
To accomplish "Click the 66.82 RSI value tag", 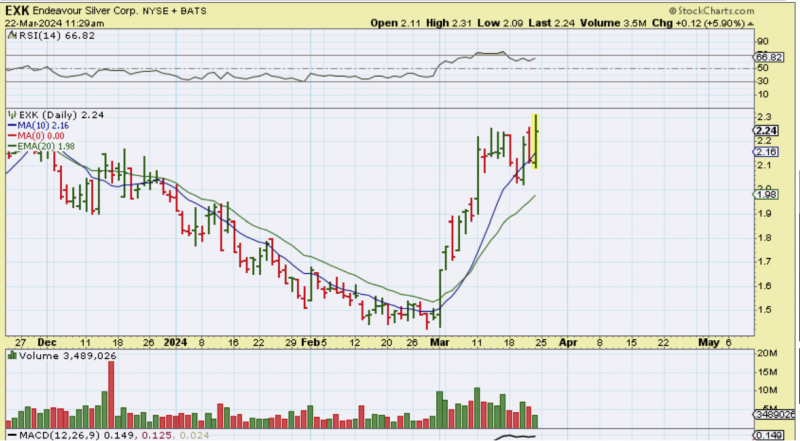I will 767,57.
